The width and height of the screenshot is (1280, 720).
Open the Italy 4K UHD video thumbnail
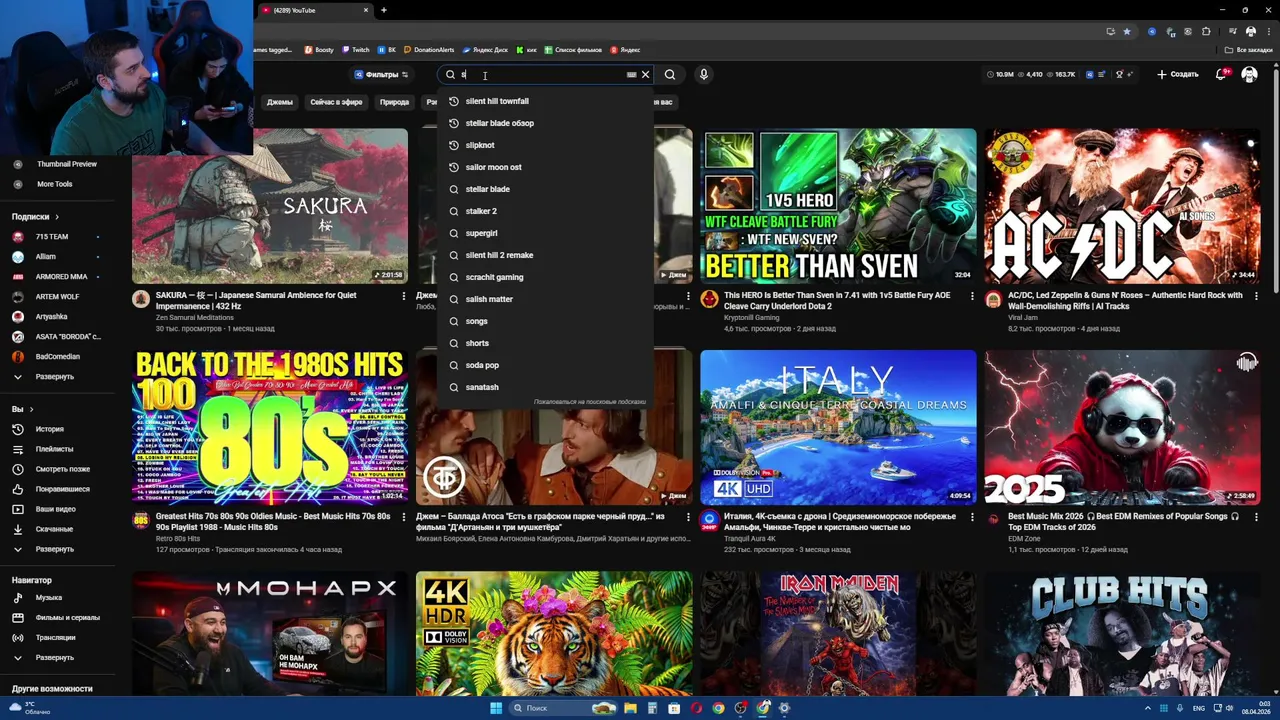point(838,427)
